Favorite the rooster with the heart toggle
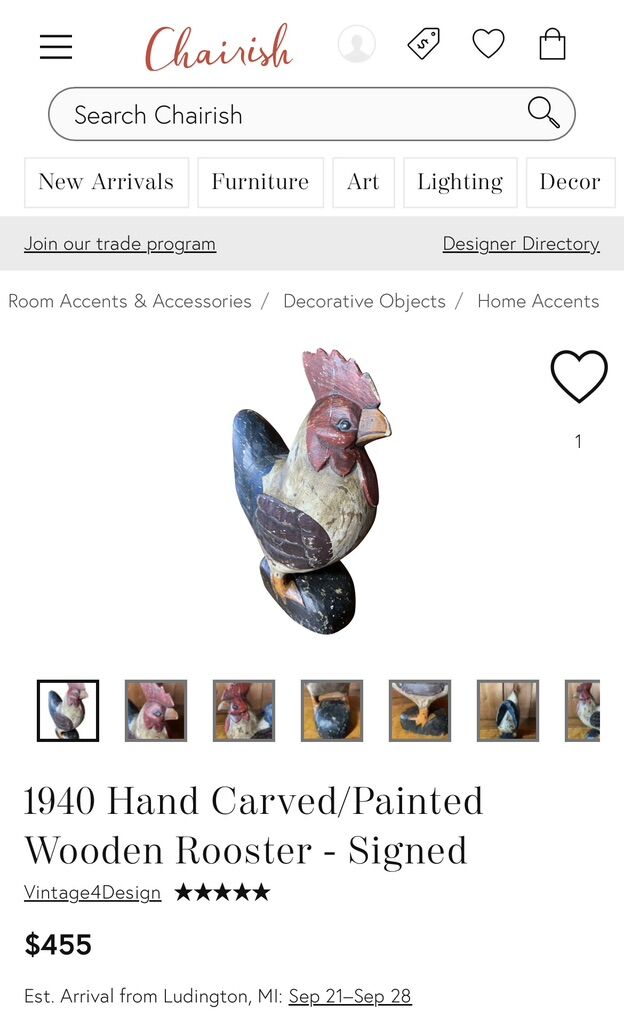The width and height of the screenshot is (624, 1020). coord(578,376)
